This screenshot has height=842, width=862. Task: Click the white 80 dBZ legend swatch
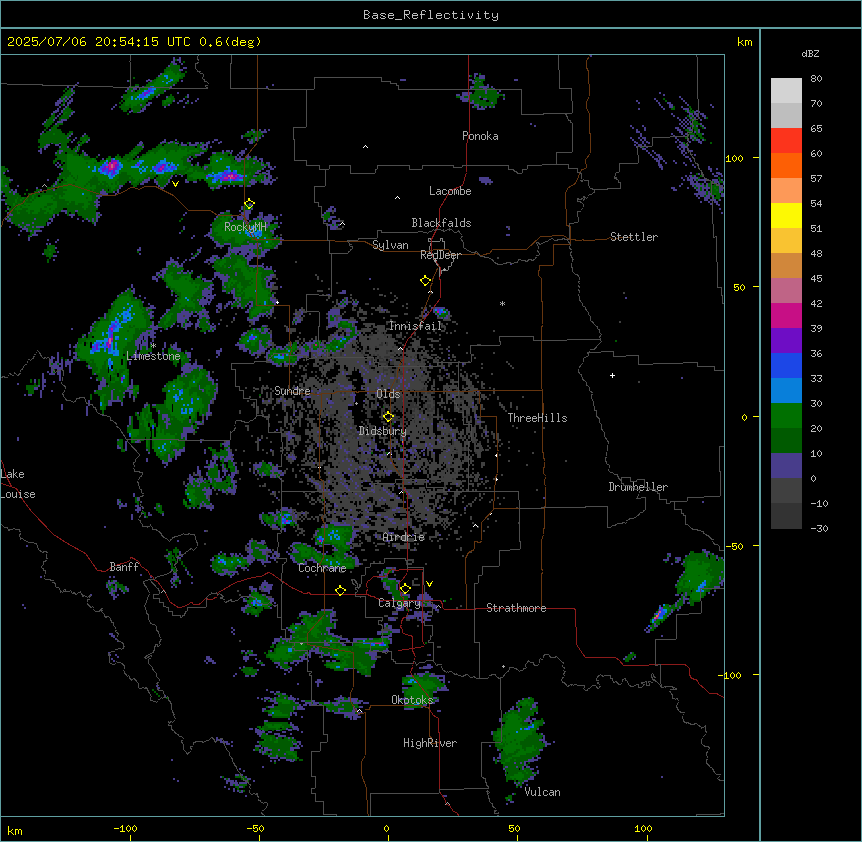tap(786, 91)
